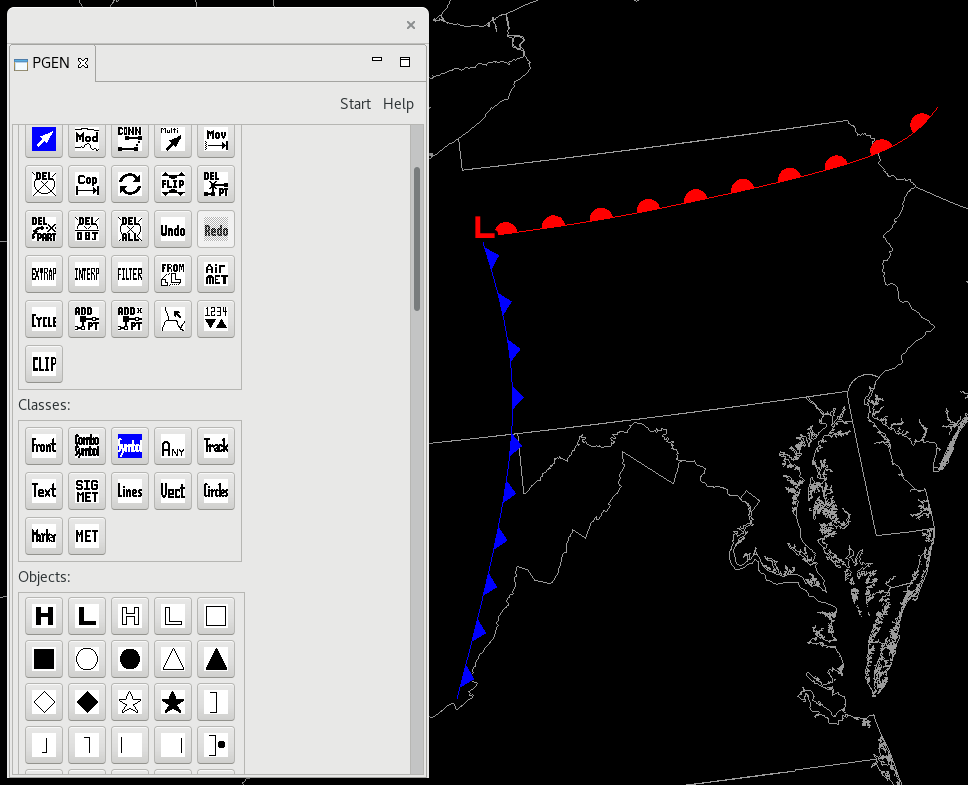Pick the Select arrow tool
Image resolution: width=968 pixels, height=785 pixels.
(x=44, y=139)
